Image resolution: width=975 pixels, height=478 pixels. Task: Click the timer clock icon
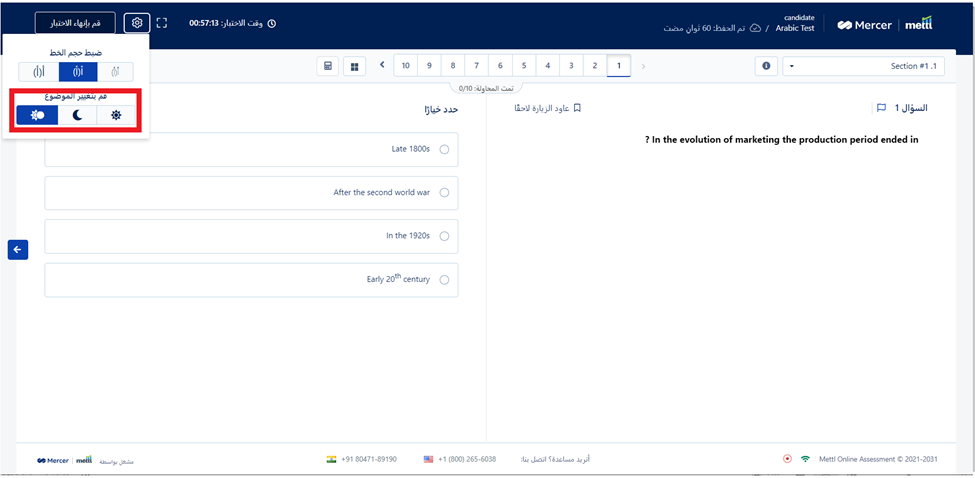[271, 23]
